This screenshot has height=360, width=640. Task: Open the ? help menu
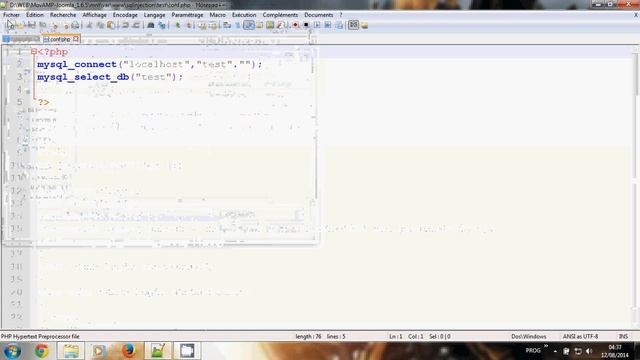pos(341,15)
